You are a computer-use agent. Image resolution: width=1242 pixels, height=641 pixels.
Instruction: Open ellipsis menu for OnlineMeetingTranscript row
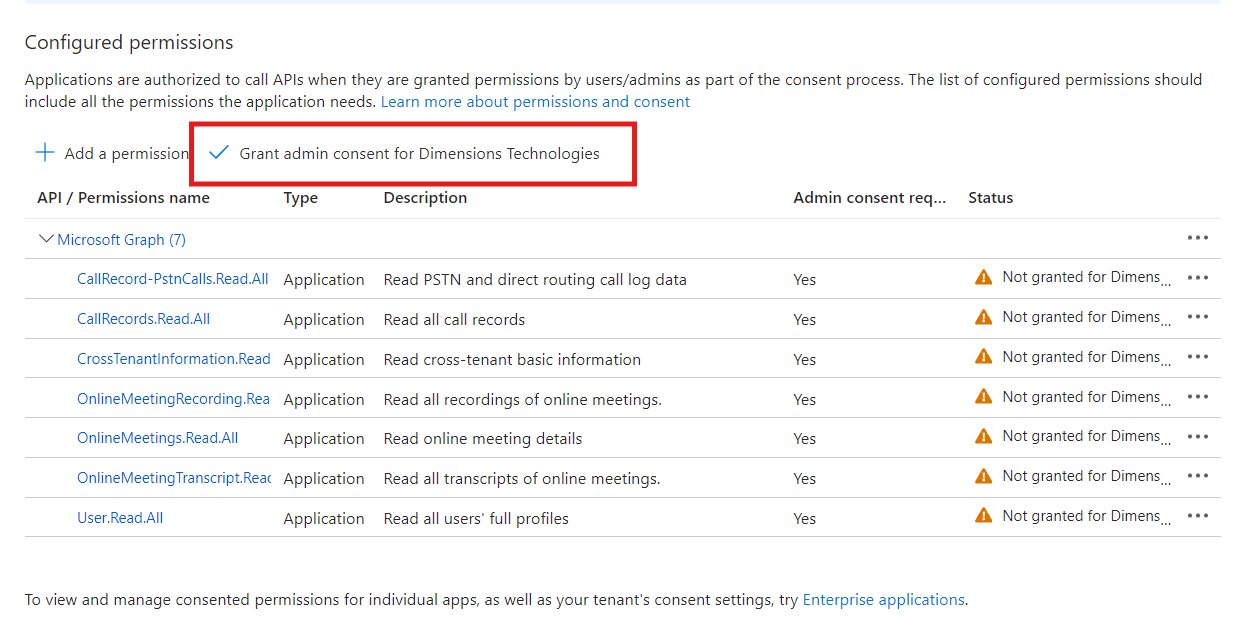click(1197, 477)
